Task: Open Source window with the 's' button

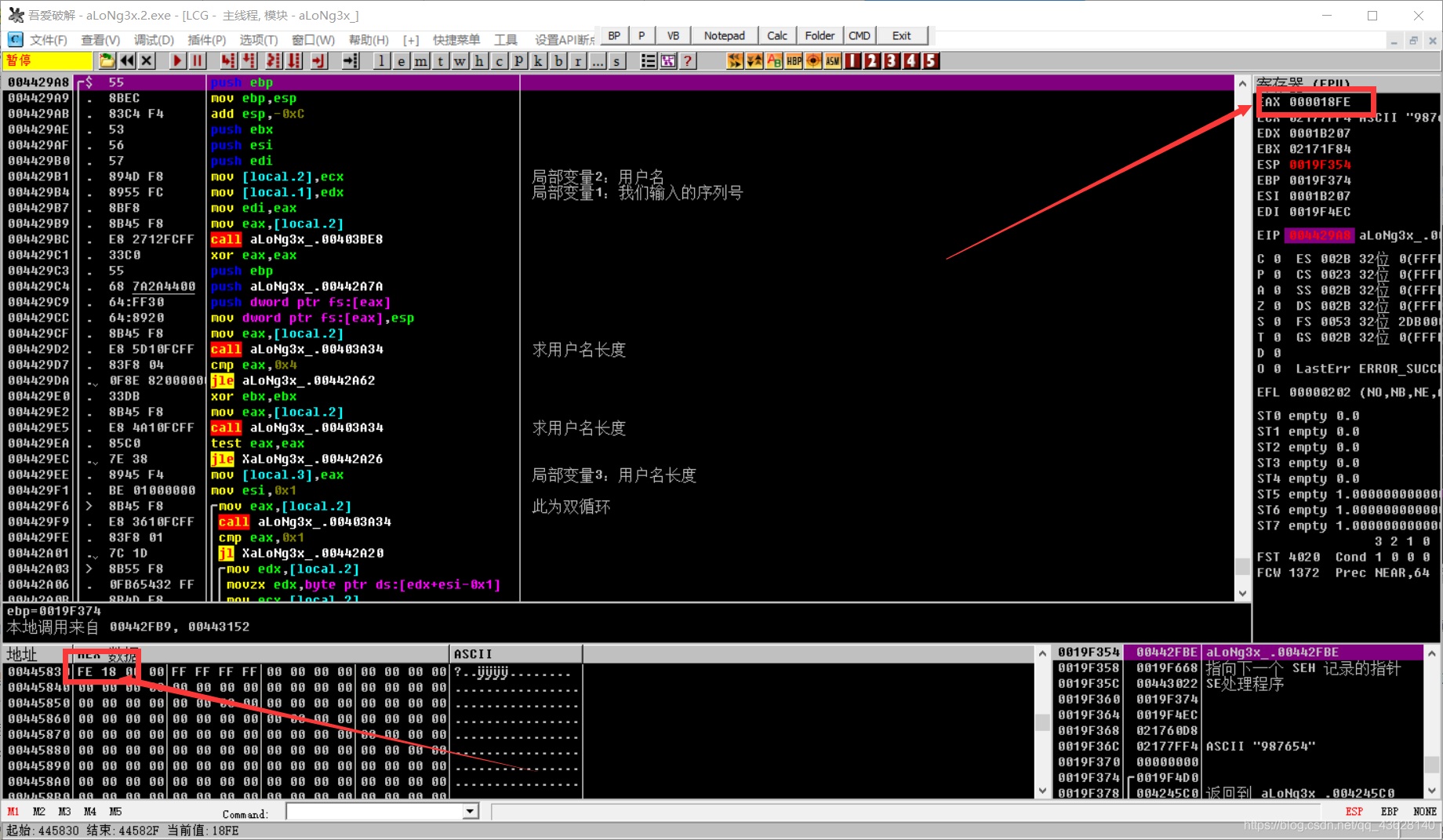Action: [616, 61]
